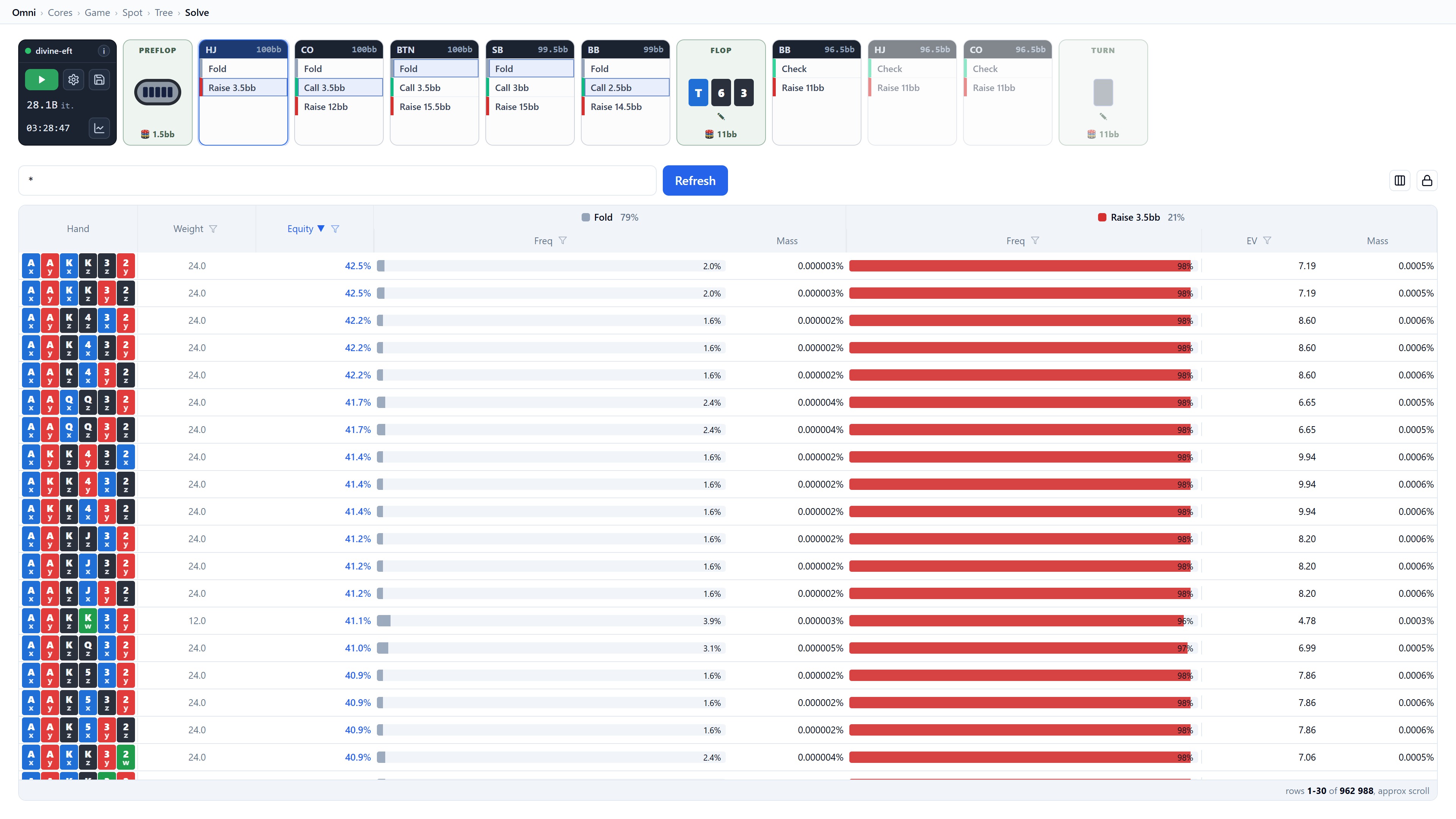The height and width of the screenshot is (819, 1456).
Task: Select CO Raise 12bb action
Action: click(339, 107)
